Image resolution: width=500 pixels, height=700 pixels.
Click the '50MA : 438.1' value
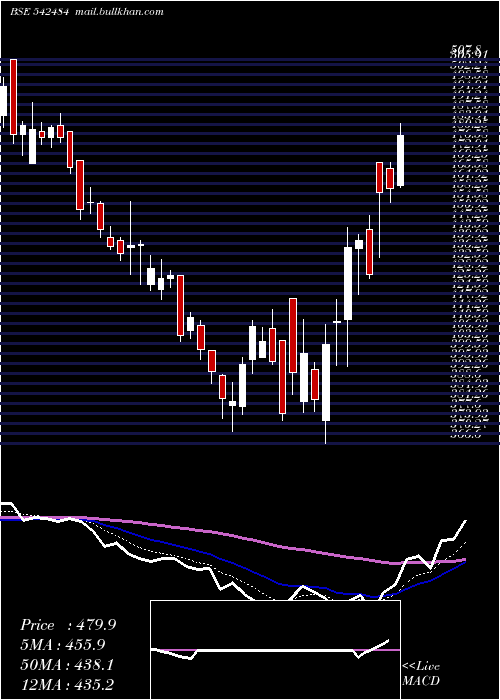coord(67,665)
